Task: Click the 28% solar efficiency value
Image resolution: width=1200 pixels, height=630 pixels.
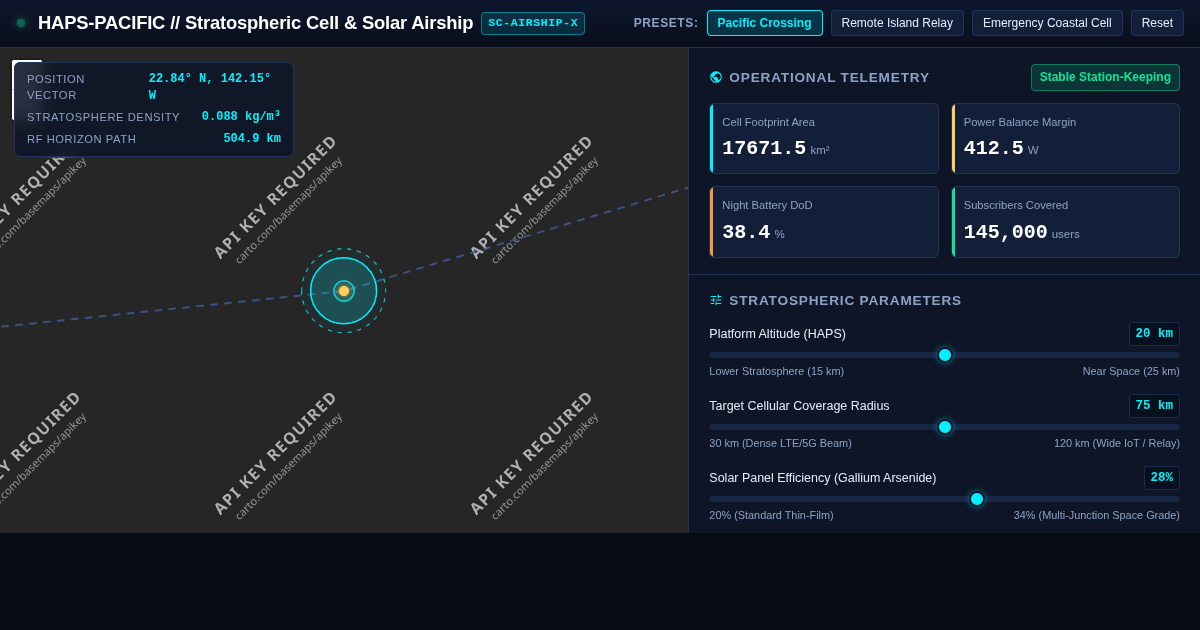Action: [x=1162, y=478]
